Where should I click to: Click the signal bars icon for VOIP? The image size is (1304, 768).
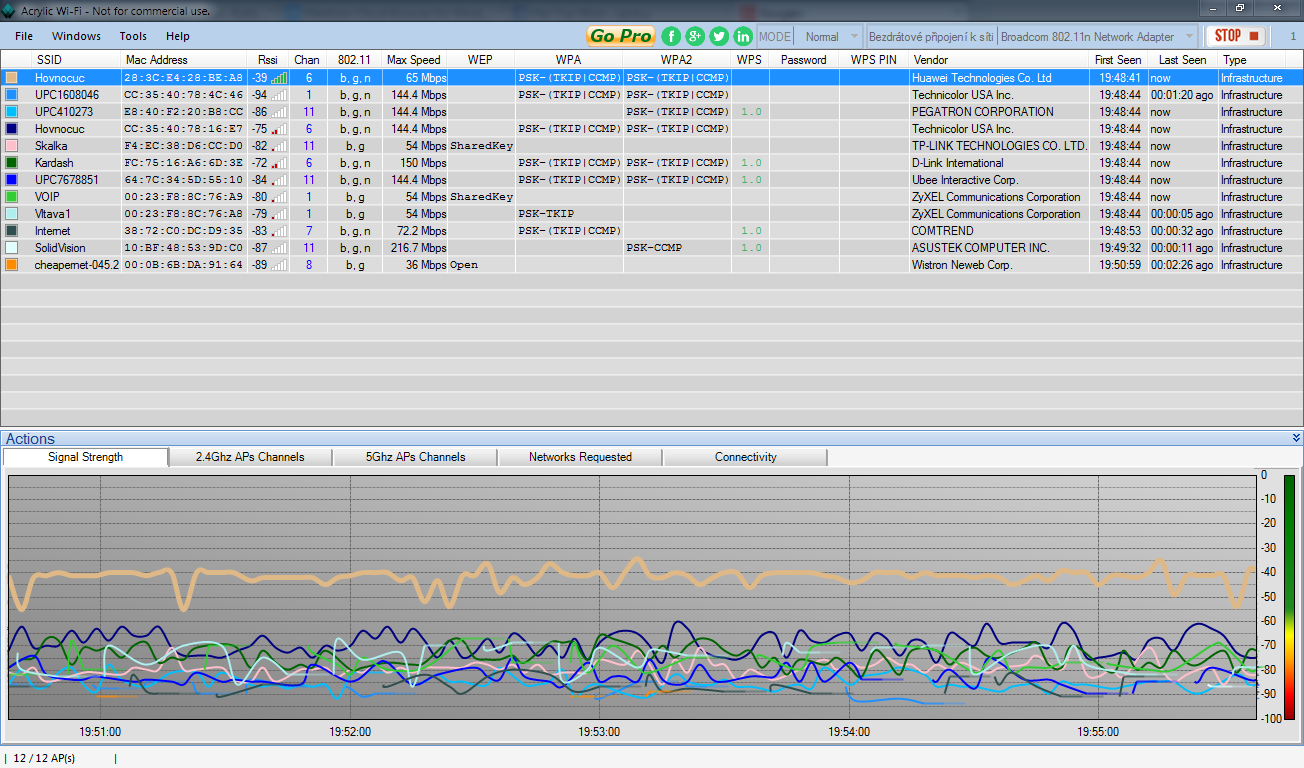point(279,197)
